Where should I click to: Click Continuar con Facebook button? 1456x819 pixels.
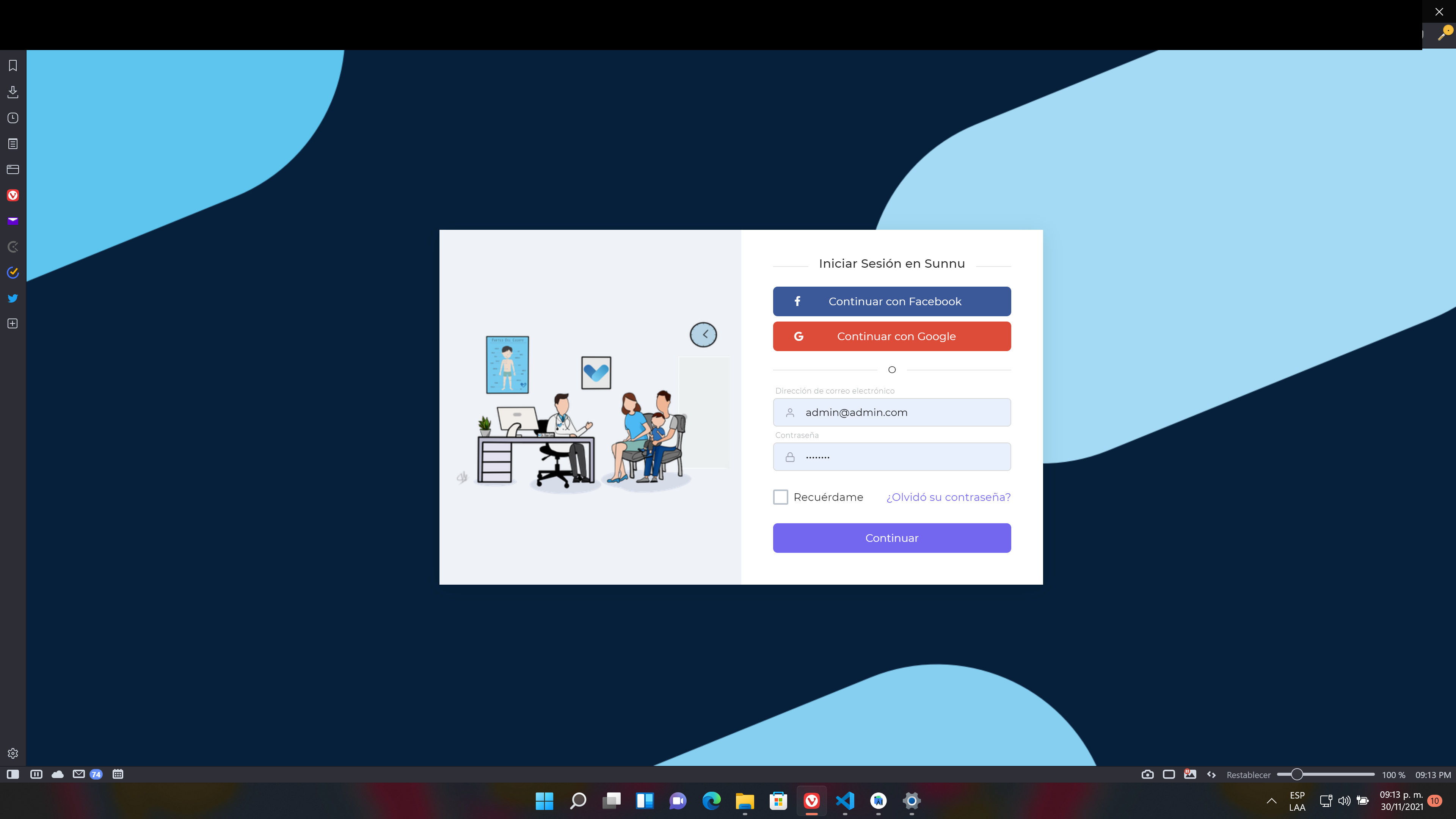[x=891, y=301]
